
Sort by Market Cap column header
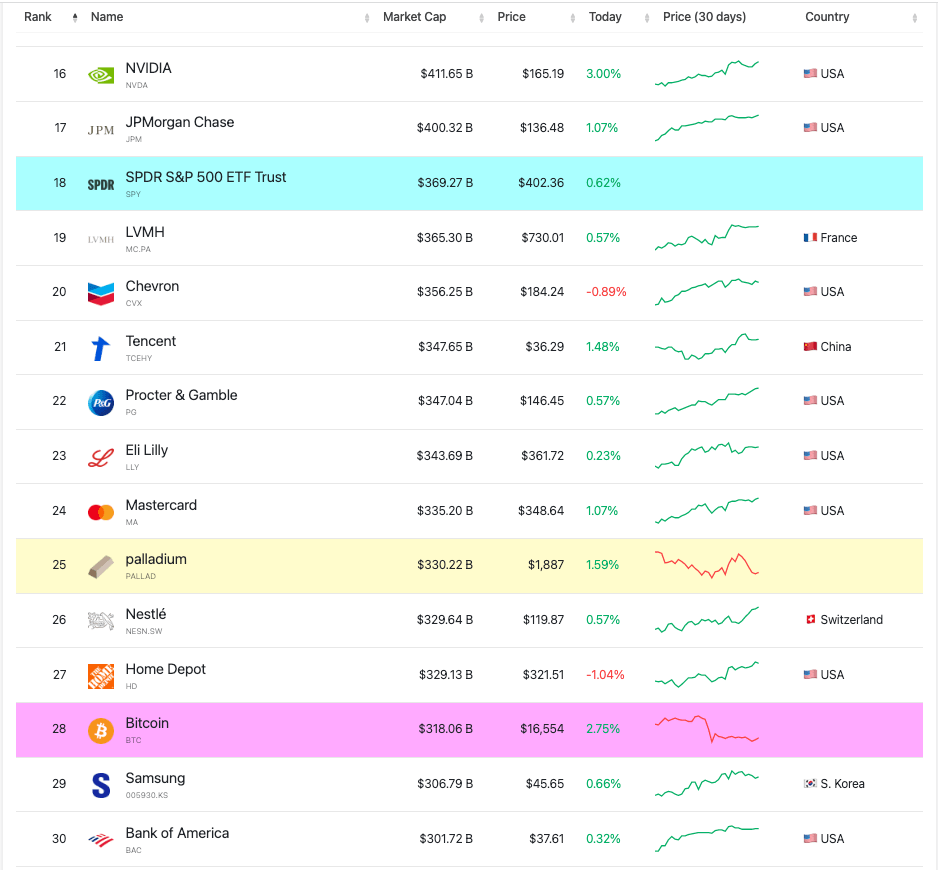coord(414,17)
